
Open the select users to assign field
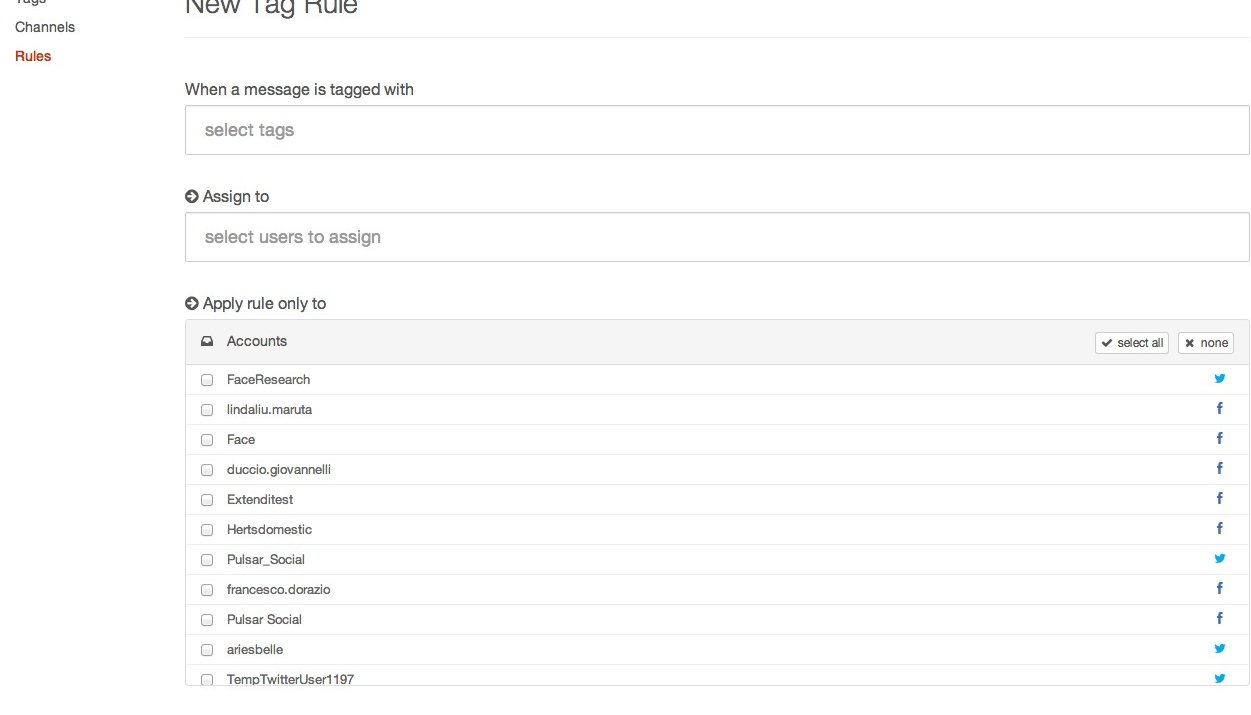[x=716, y=237]
